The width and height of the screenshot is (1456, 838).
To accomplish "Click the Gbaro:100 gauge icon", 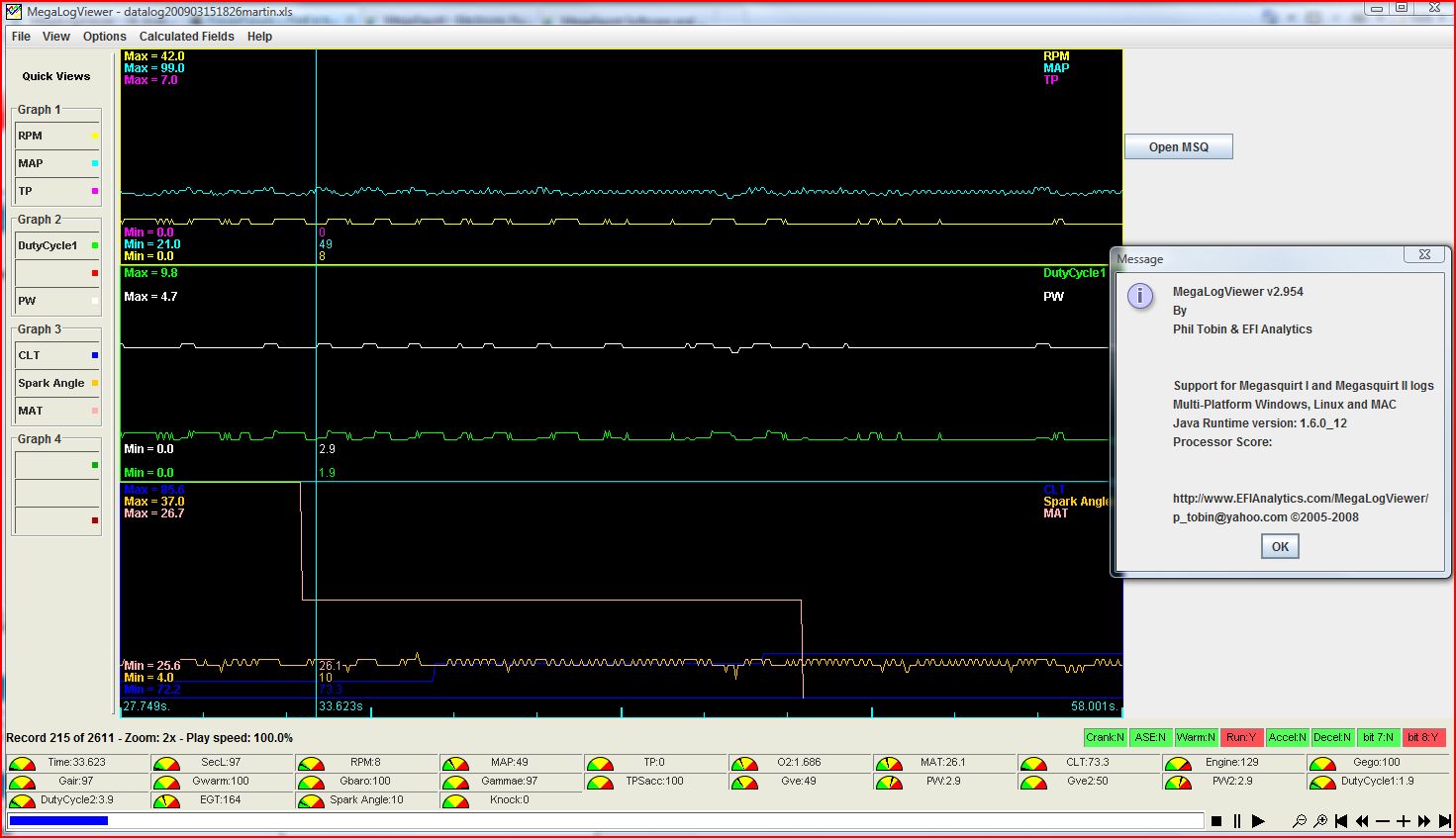I will (311, 782).
